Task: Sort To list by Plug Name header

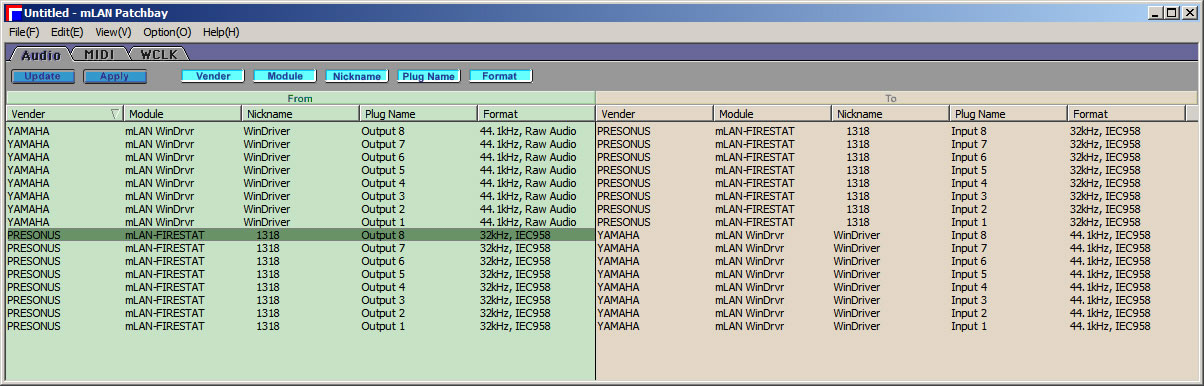Action: [1009, 114]
